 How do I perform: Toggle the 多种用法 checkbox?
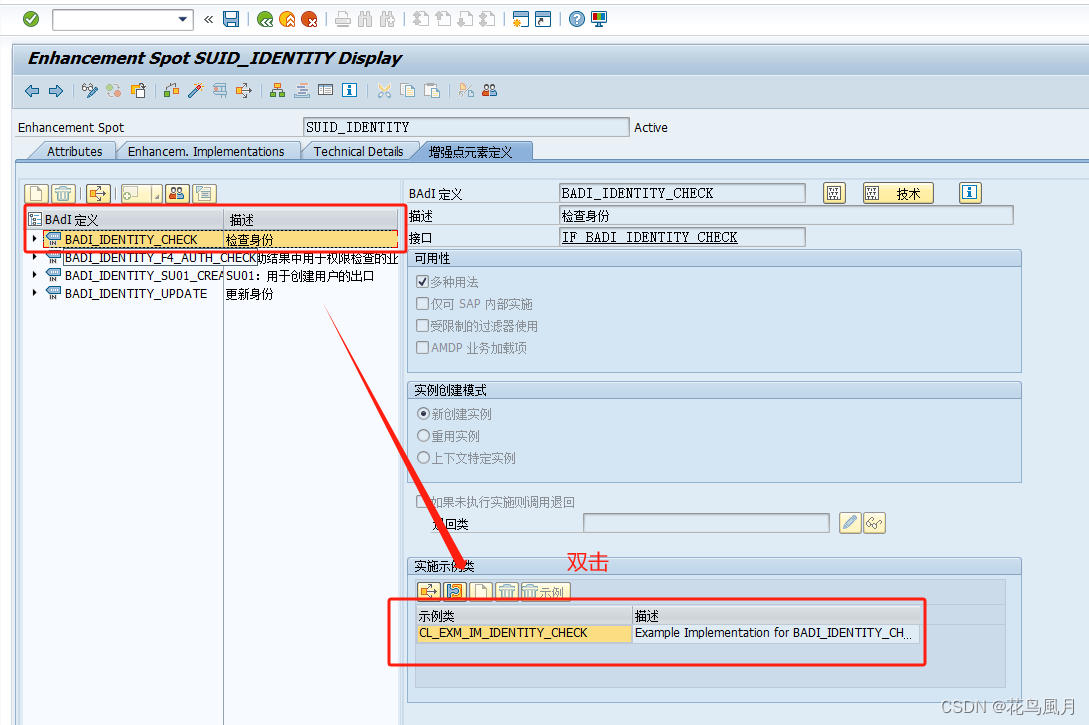(x=422, y=282)
